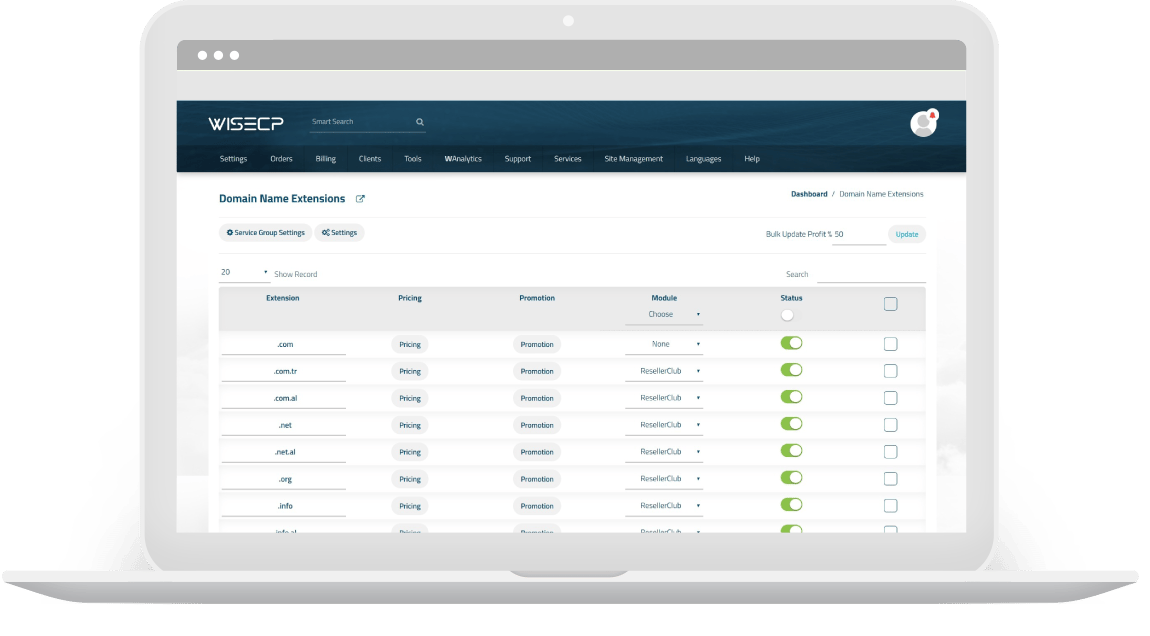This screenshot has height=636, width=1150.
Task: Click the Bulk Update Profit % field
Action: [x=859, y=235]
